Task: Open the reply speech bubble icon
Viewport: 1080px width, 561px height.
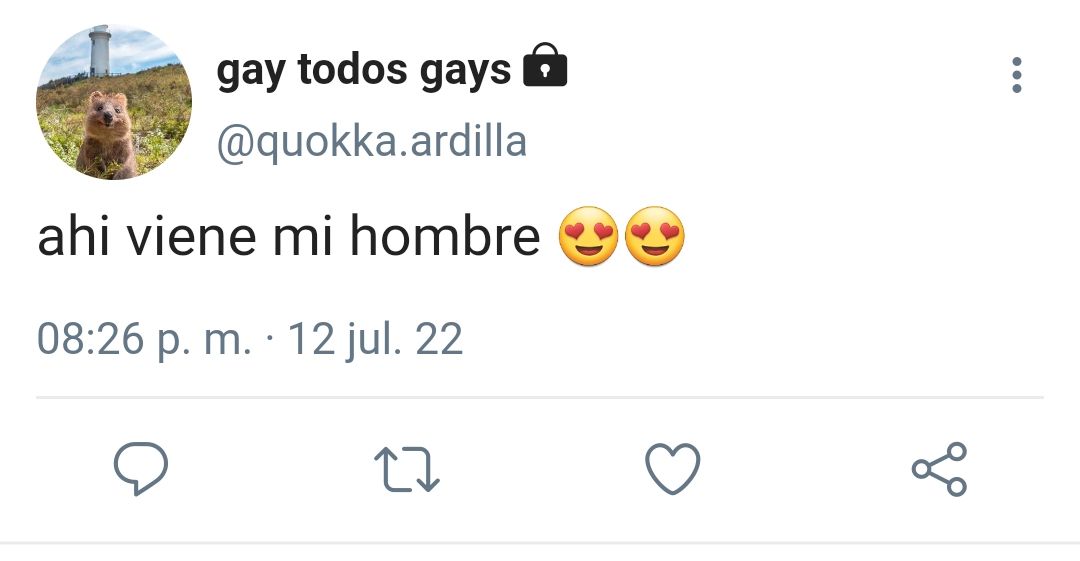Action: pyautogui.click(x=141, y=469)
